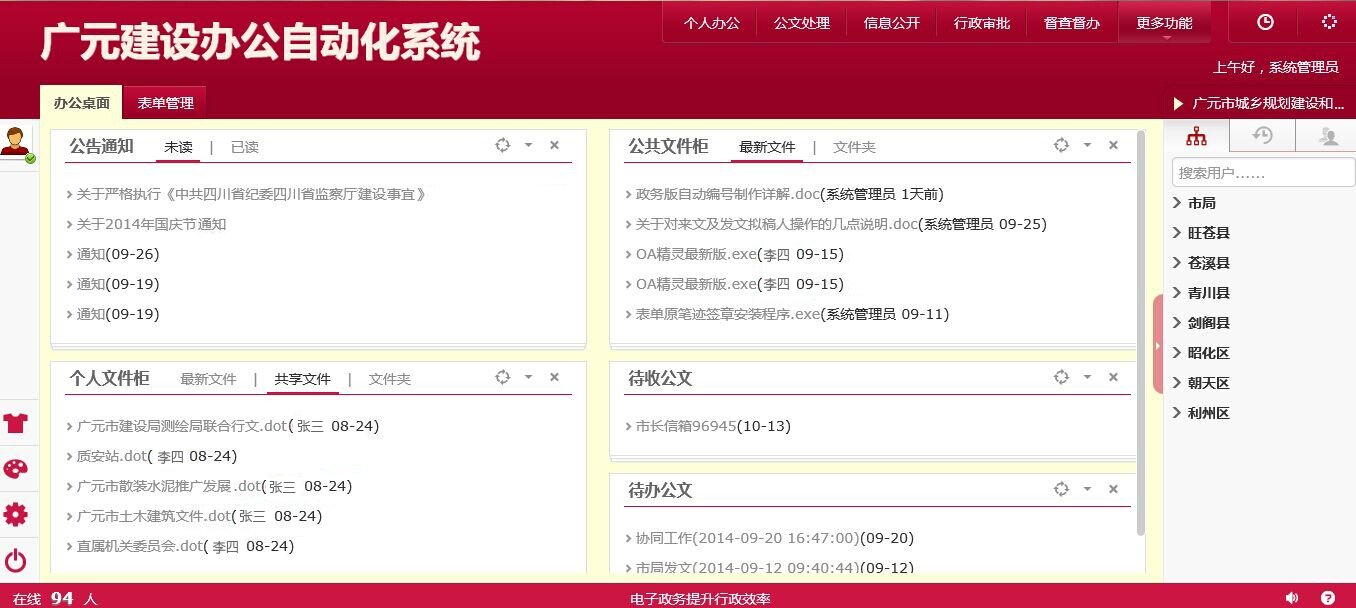Image resolution: width=1356 pixels, height=608 pixels.
Task: Open the 关于2014年国庆节通知 link
Action: 151,224
